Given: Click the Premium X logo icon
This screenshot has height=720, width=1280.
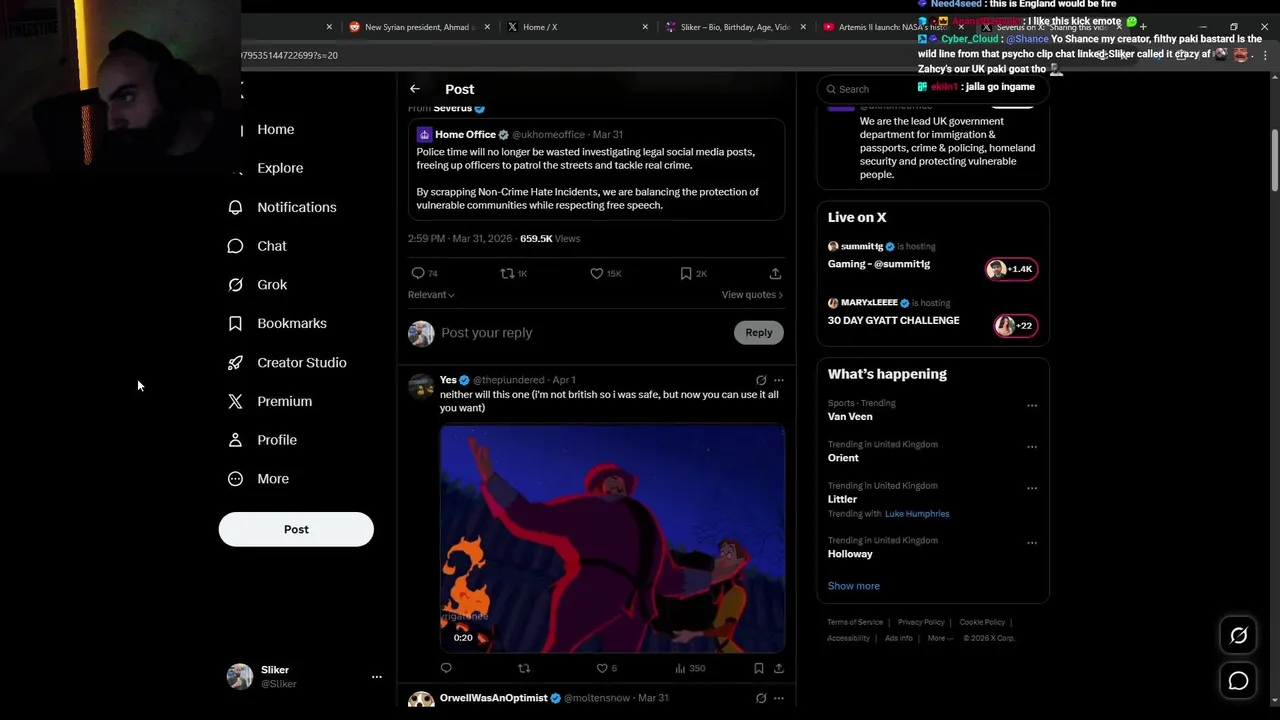Looking at the screenshot, I should click(235, 401).
